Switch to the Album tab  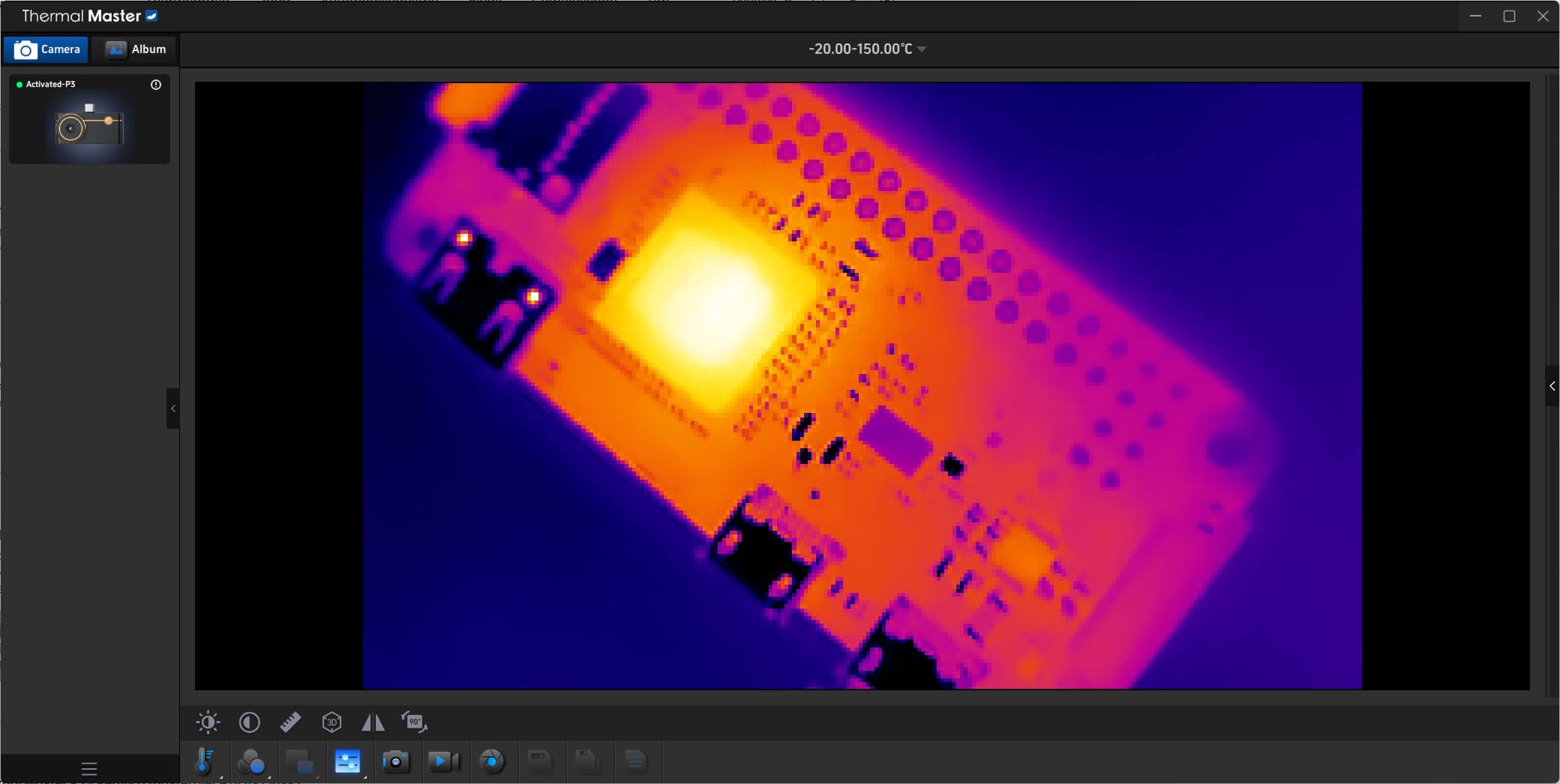tap(136, 49)
